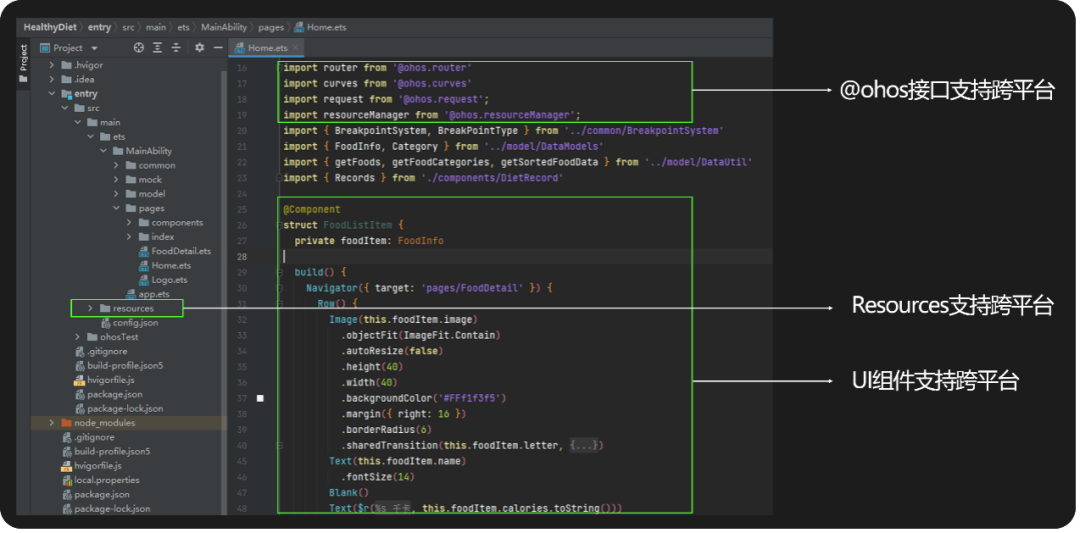This screenshot has width=1080, height=533.
Task: Click the Blank() call on line 47
Action: pyautogui.click(x=349, y=492)
